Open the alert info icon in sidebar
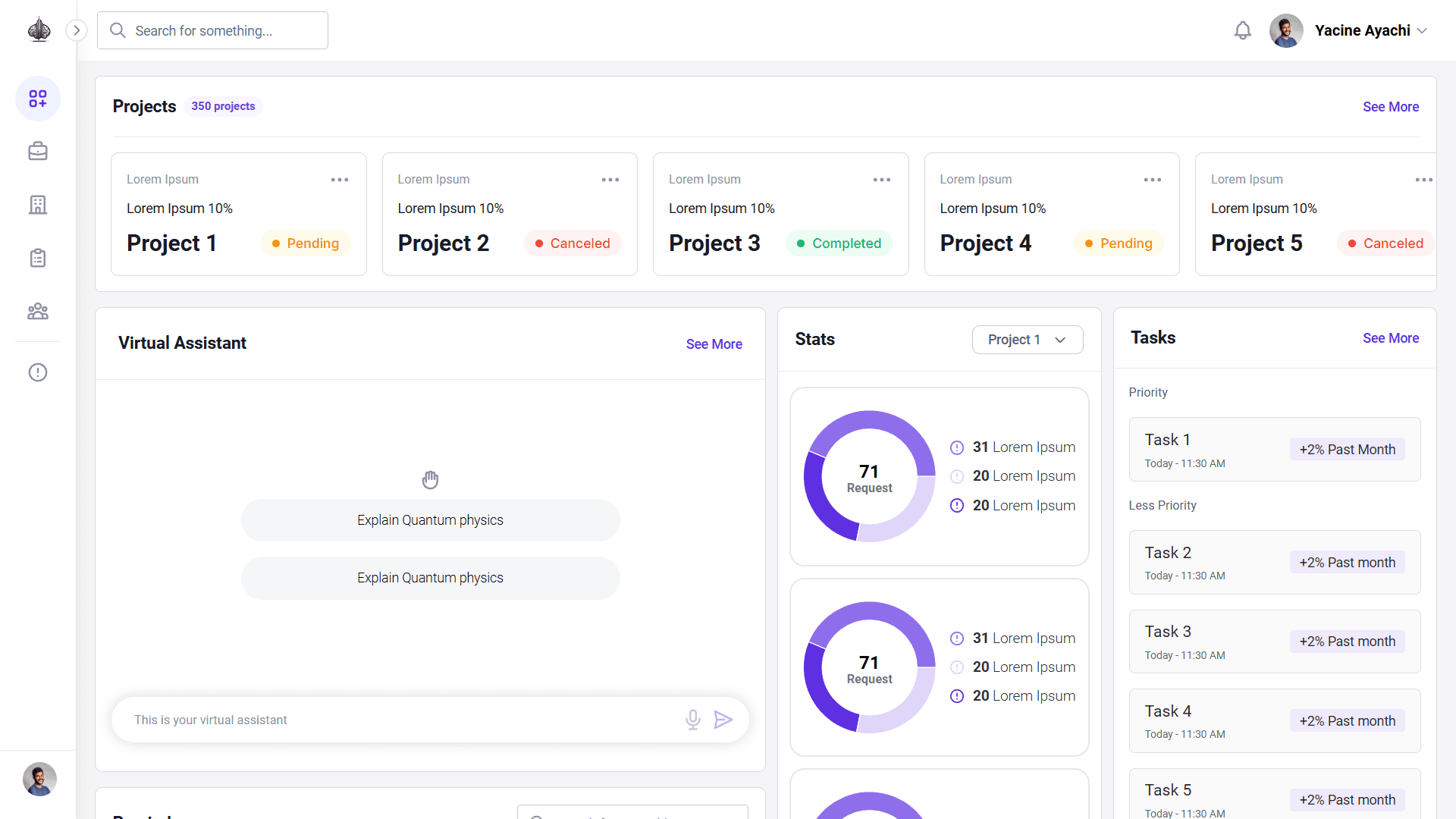 [x=38, y=372]
